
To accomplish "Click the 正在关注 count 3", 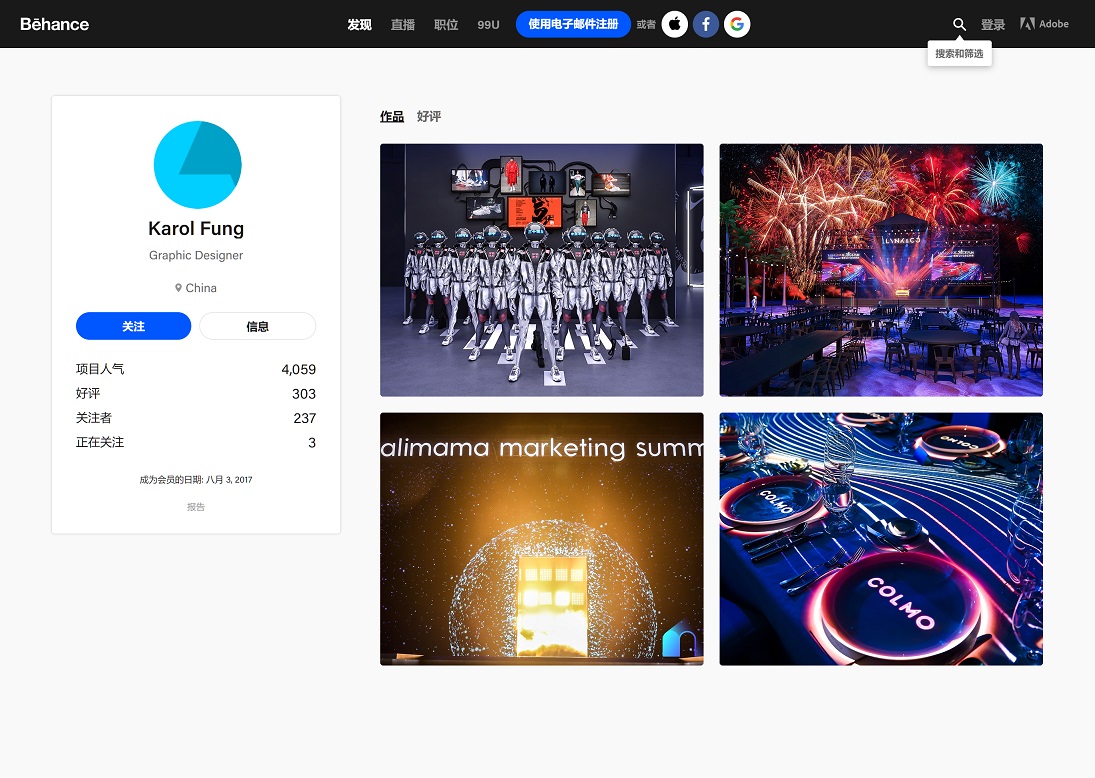I will click(x=312, y=443).
